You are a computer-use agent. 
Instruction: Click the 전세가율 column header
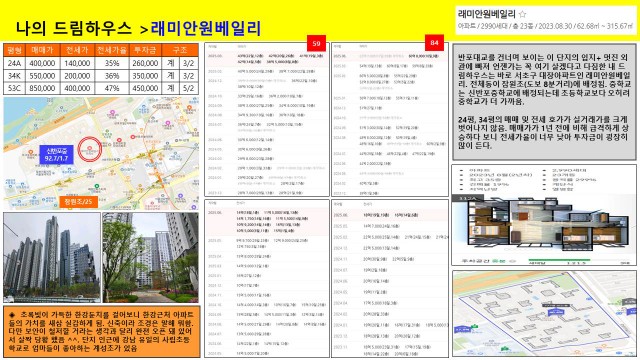tap(111, 50)
